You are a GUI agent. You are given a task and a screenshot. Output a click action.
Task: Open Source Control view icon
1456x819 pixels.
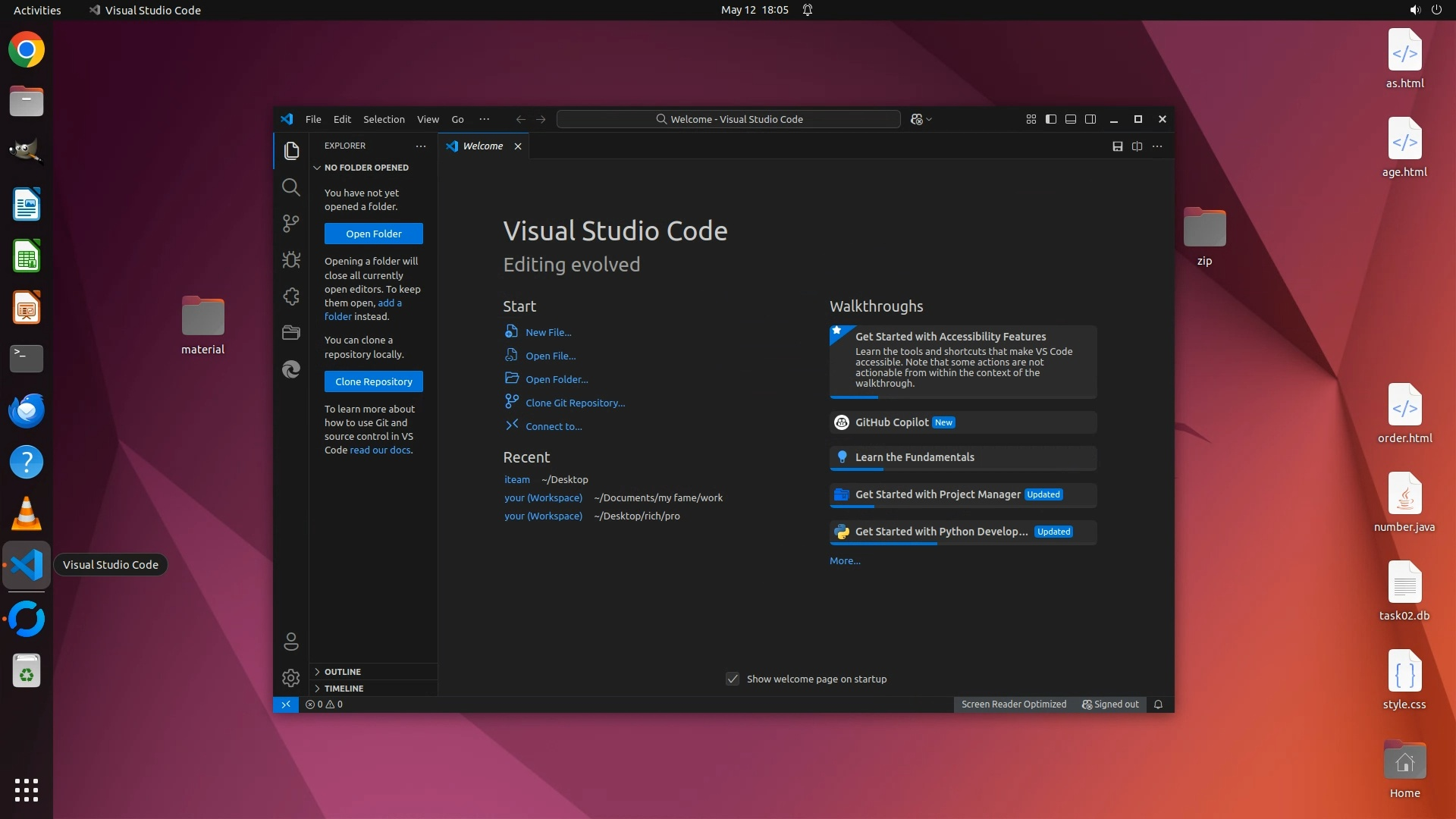point(290,223)
